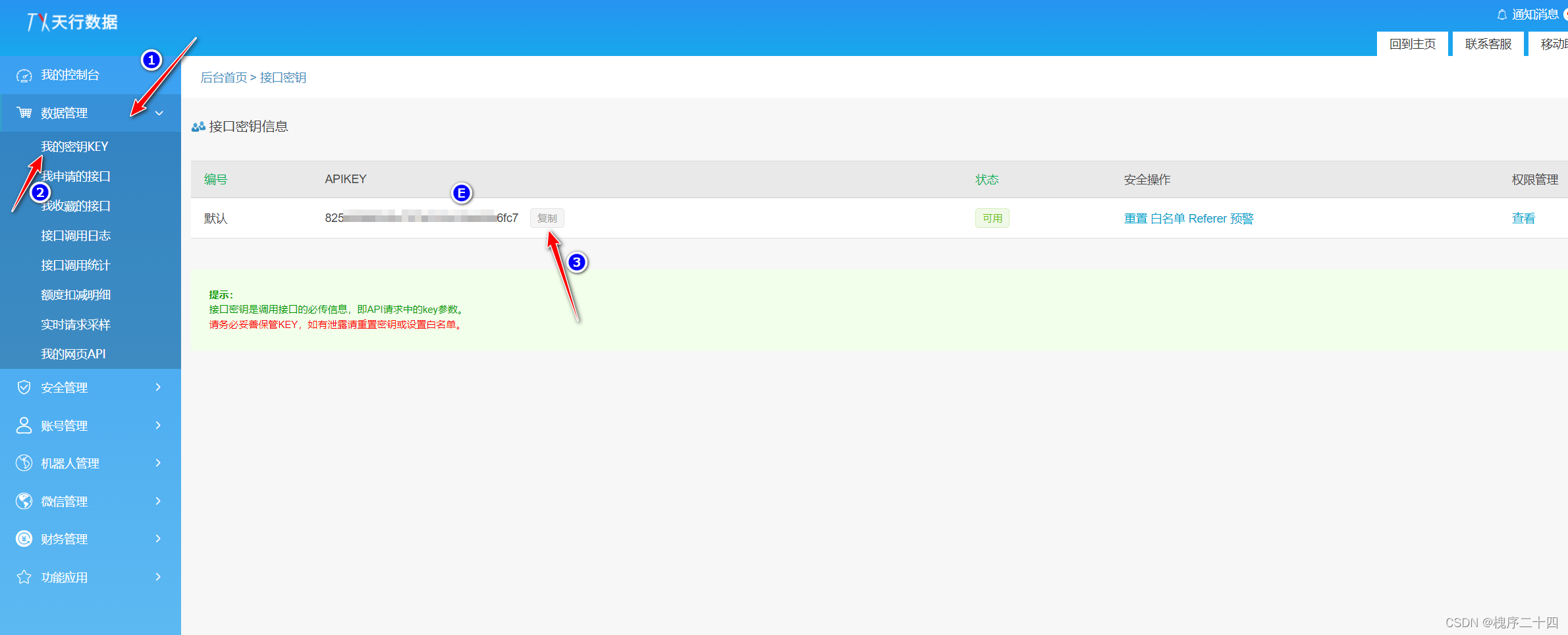The image size is (1568, 635).
Task: Click the shield icon for 安全管理
Action: click(x=24, y=387)
